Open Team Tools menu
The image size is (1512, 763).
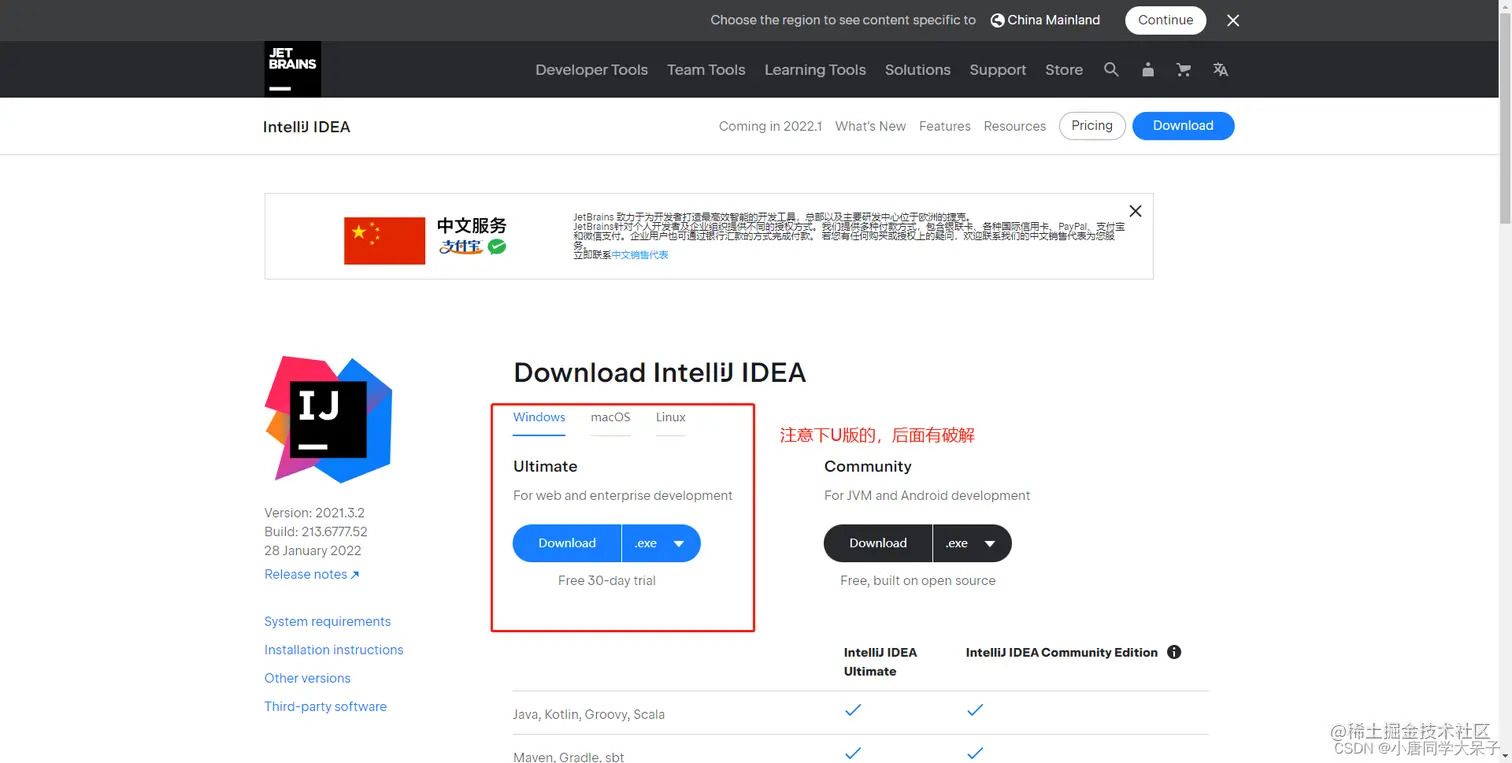point(706,70)
